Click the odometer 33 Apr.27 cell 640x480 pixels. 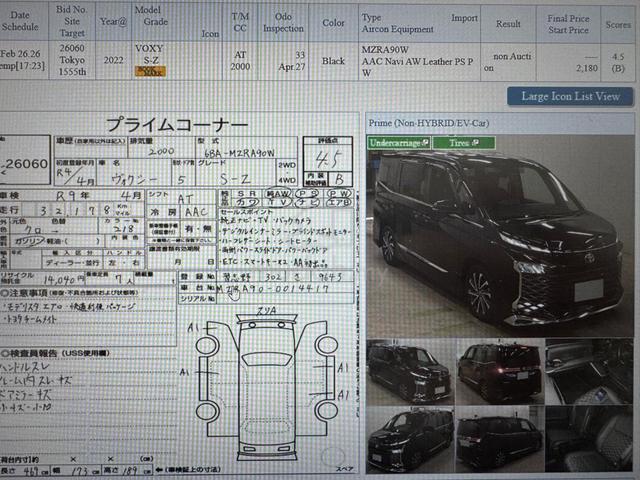283,60
